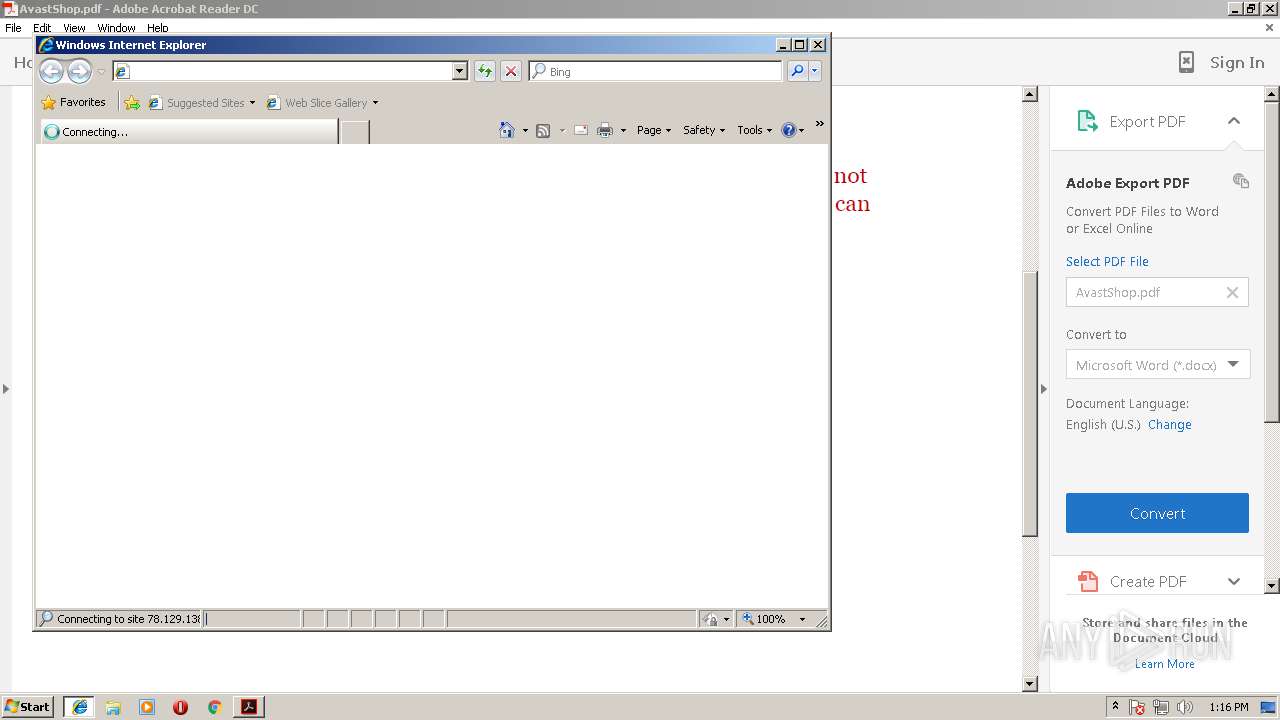This screenshot has width=1280, height=720.
Task: Open the Safety menu
Action: point(704,130)
